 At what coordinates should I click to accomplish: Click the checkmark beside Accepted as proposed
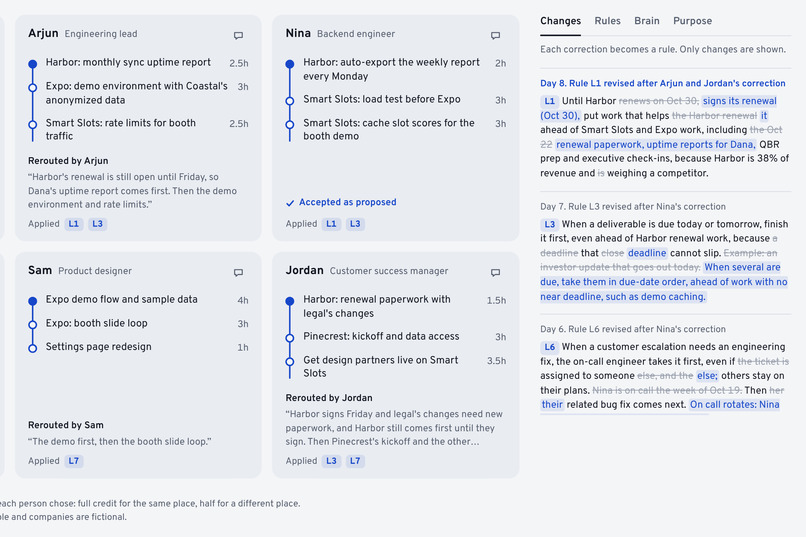point(290,203)
